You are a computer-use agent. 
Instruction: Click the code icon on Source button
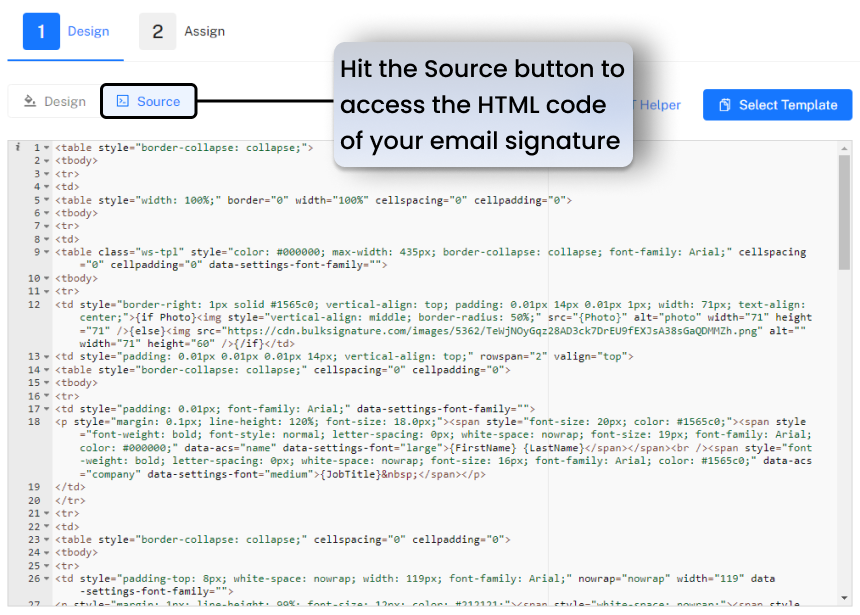coord(123,101)
